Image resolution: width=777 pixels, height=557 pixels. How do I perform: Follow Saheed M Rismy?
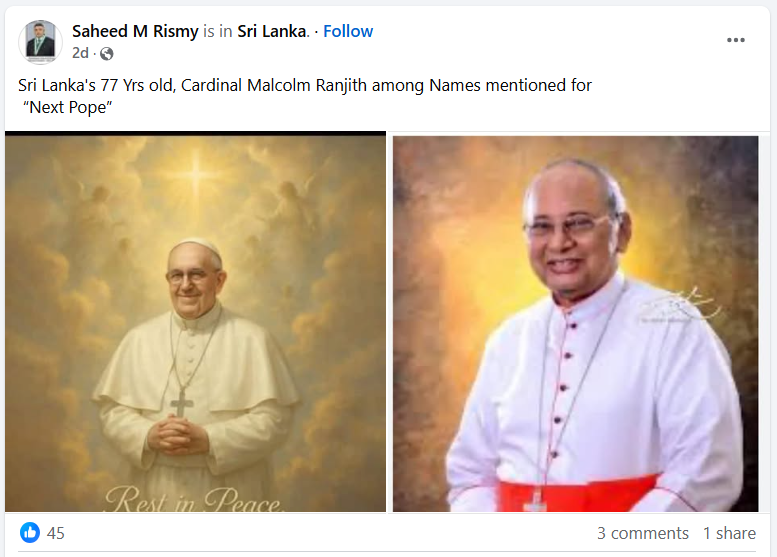[x=348, y=31]
